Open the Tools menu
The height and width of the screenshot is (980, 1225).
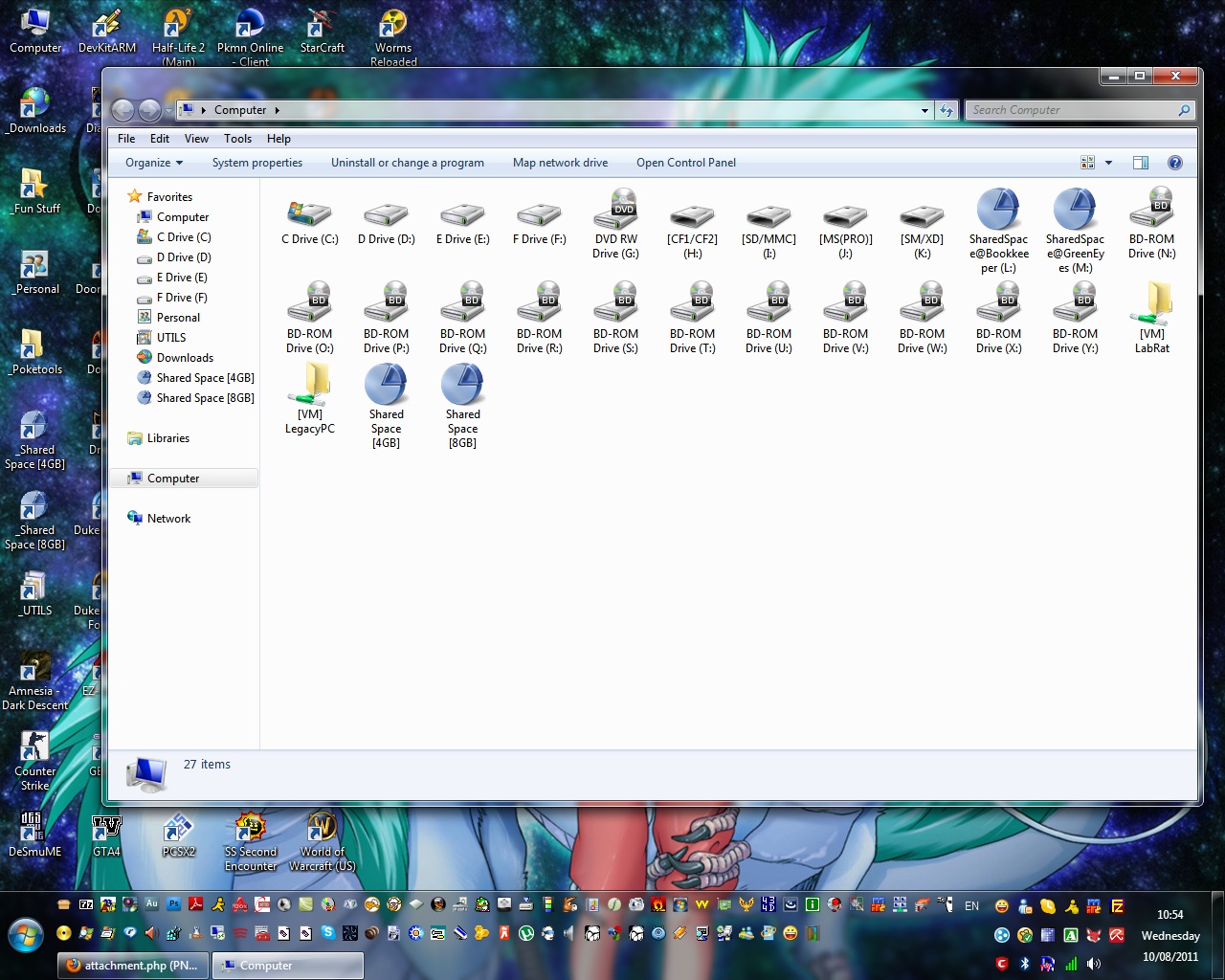point(237,139)
